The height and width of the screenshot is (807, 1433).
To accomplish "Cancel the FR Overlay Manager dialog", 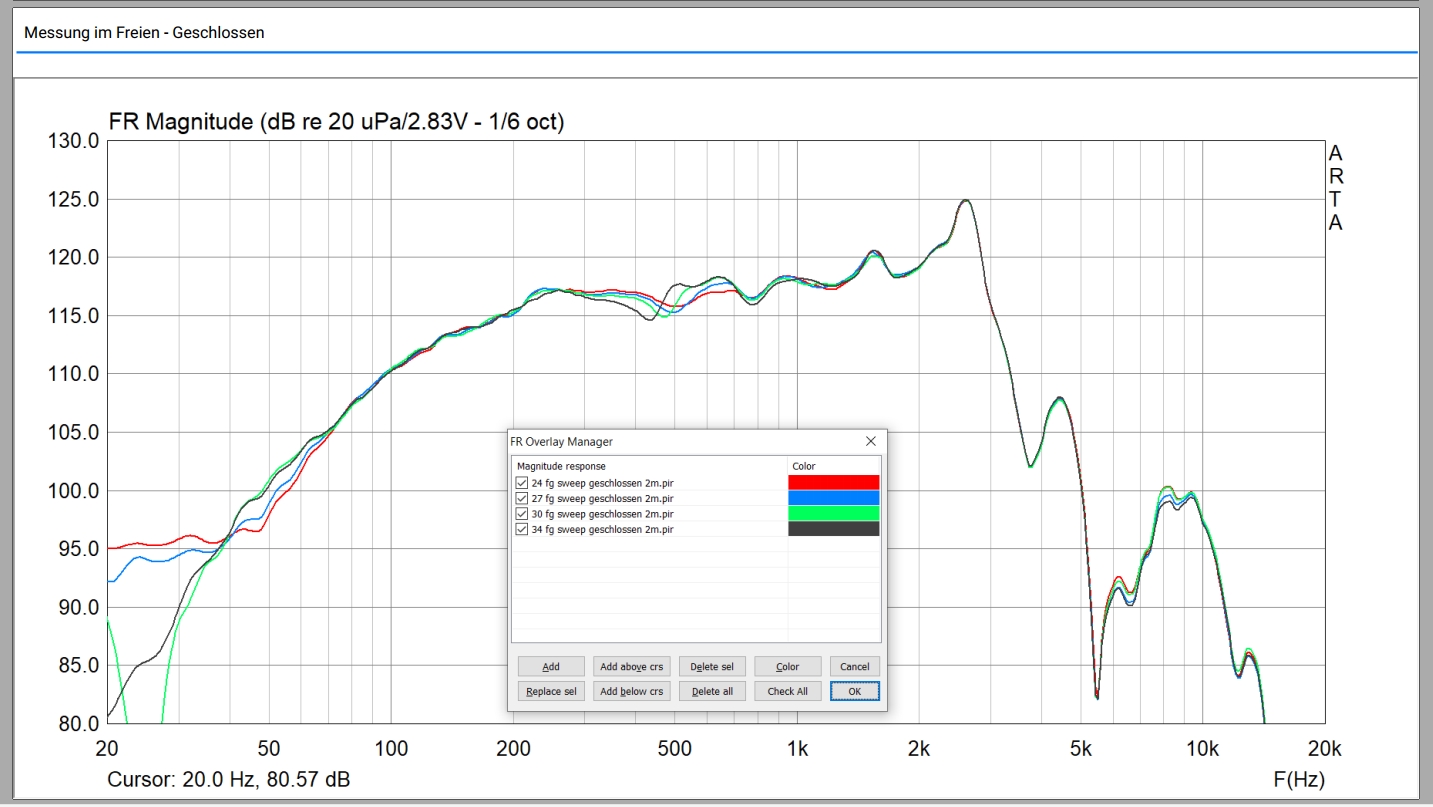I will pyautogui.click(x=855, y=667).
